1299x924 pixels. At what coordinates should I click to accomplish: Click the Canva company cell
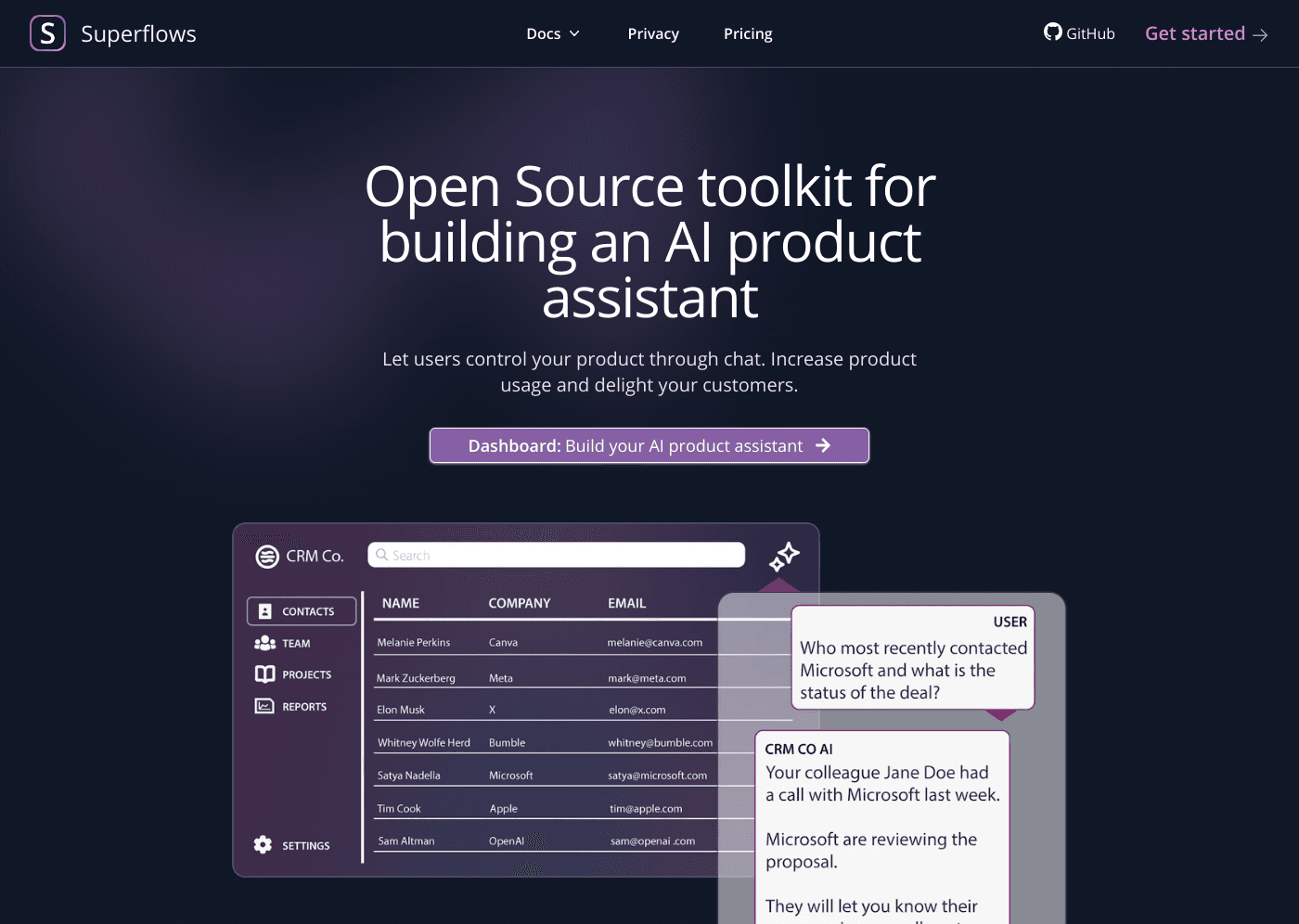(x=504, y=642)
